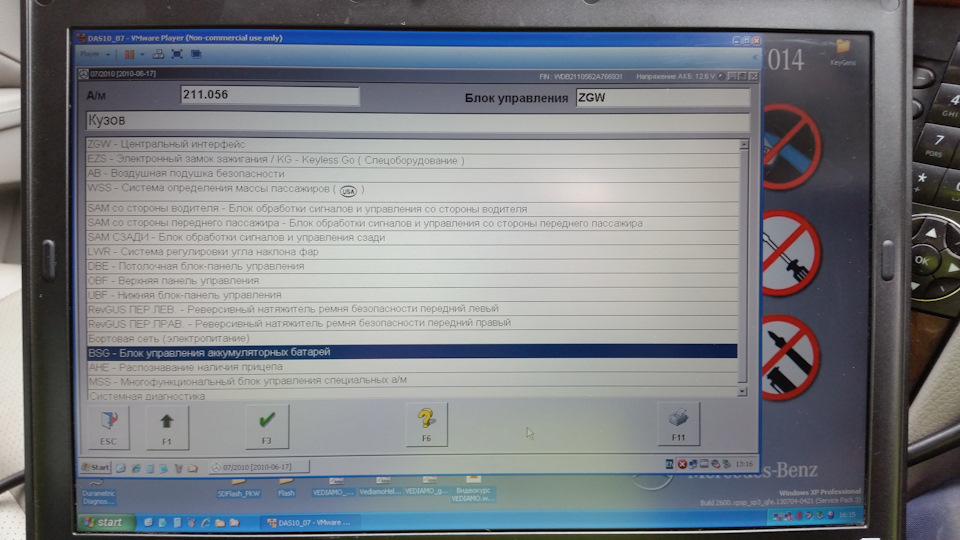Open the Durametric Diagnos shortcut
The image size is (960, 540).
(98, 492)
